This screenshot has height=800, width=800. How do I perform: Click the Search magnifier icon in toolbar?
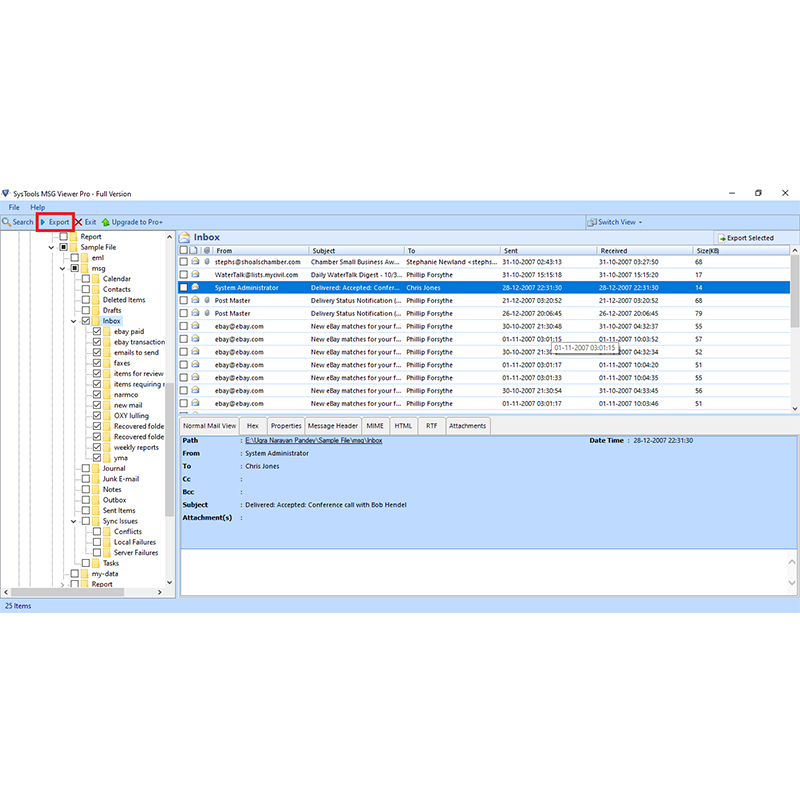click(7, 222)
